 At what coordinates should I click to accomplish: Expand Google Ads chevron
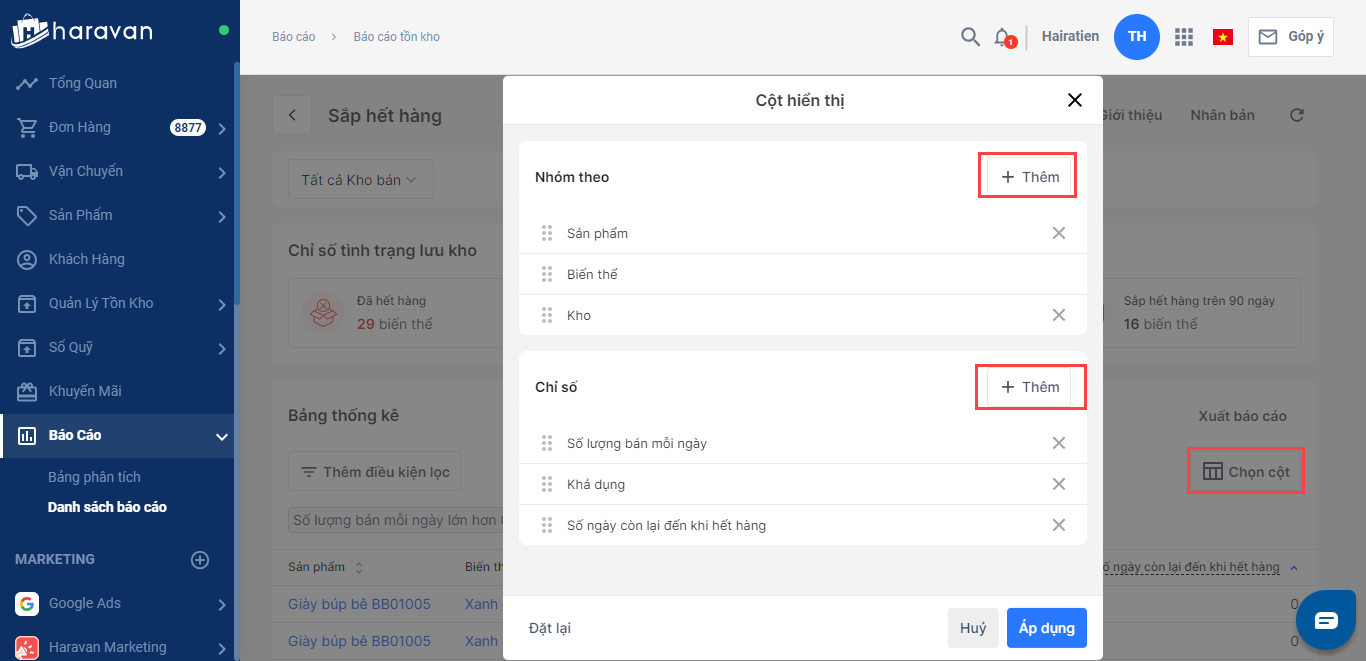(x=221, y=604)
